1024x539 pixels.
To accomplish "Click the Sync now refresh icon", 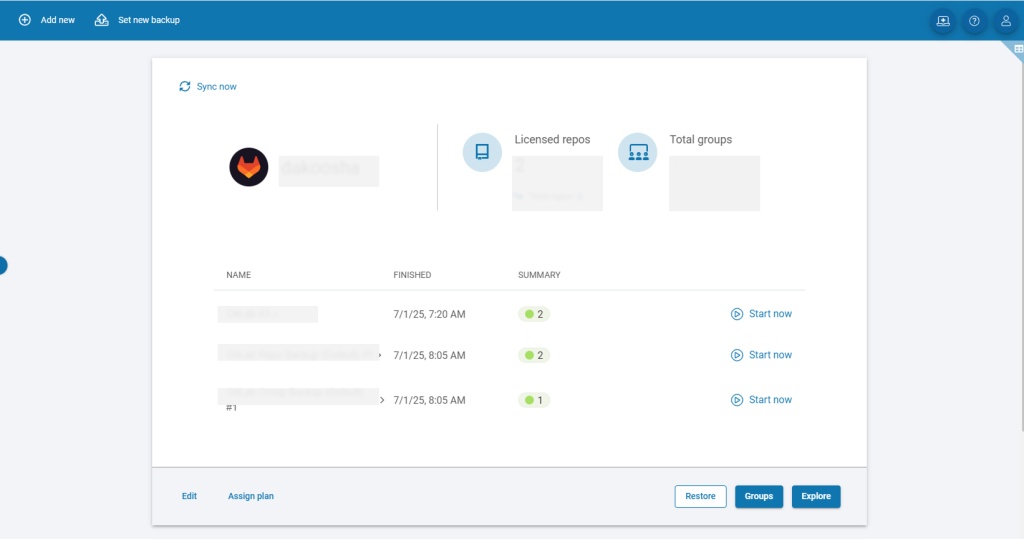I will [185, 86].
